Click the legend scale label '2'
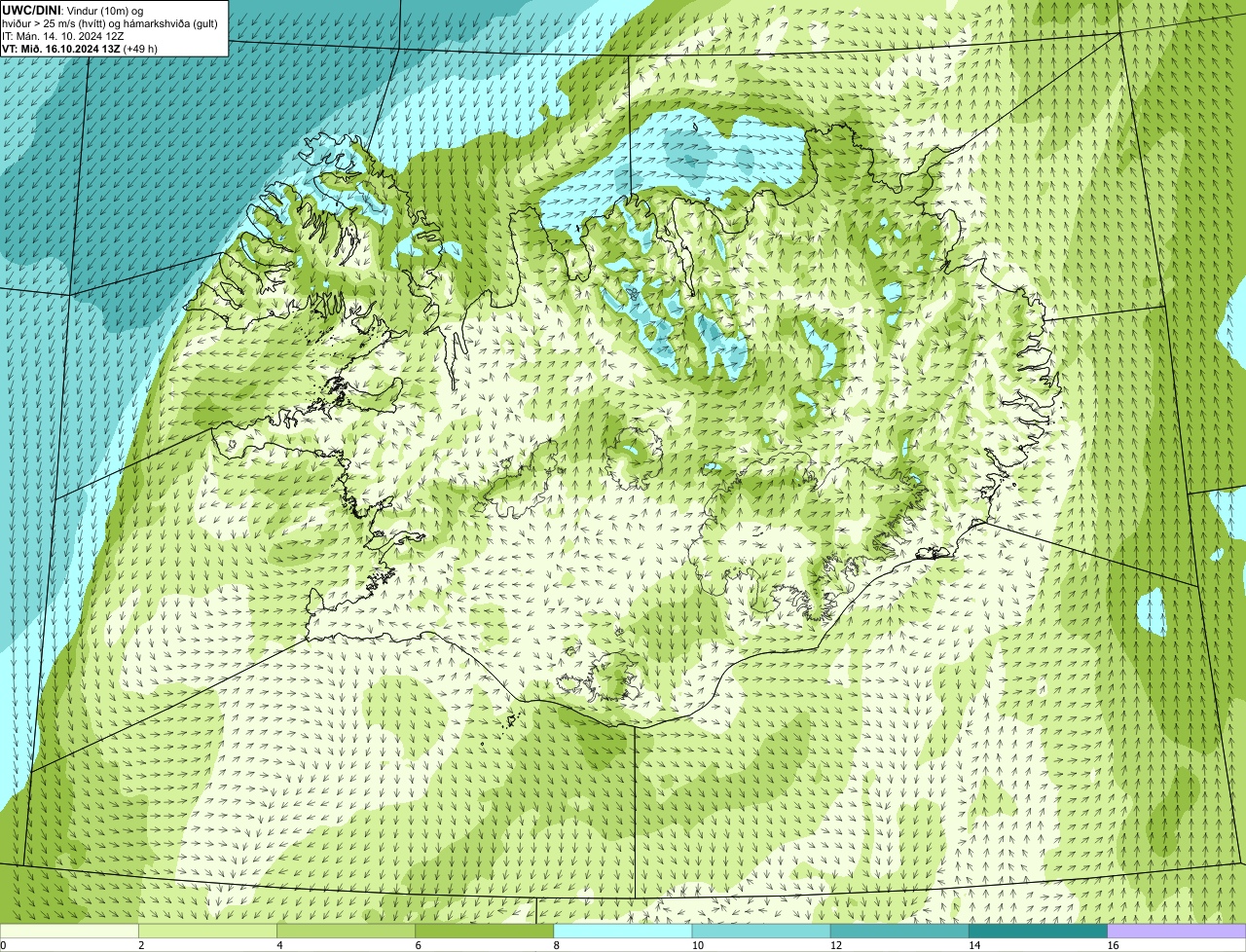The height and width of the screenshot is (952, 1246). point(142,945)
